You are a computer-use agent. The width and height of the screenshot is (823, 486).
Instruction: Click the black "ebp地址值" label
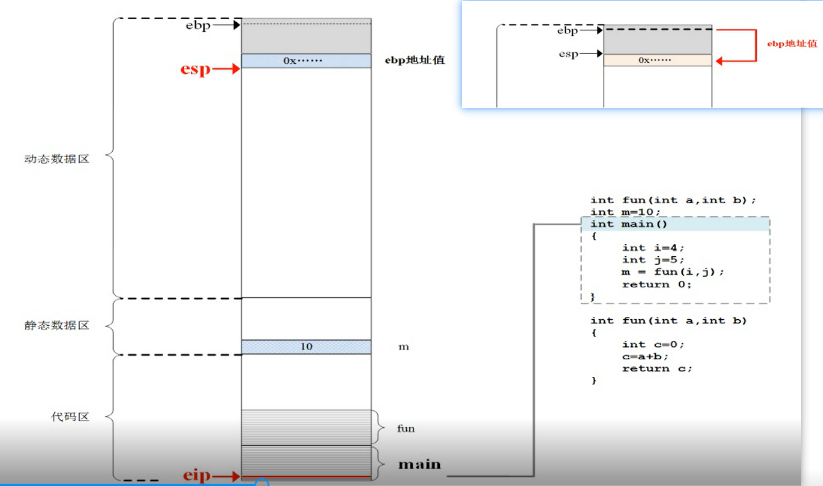pos(415,60)
